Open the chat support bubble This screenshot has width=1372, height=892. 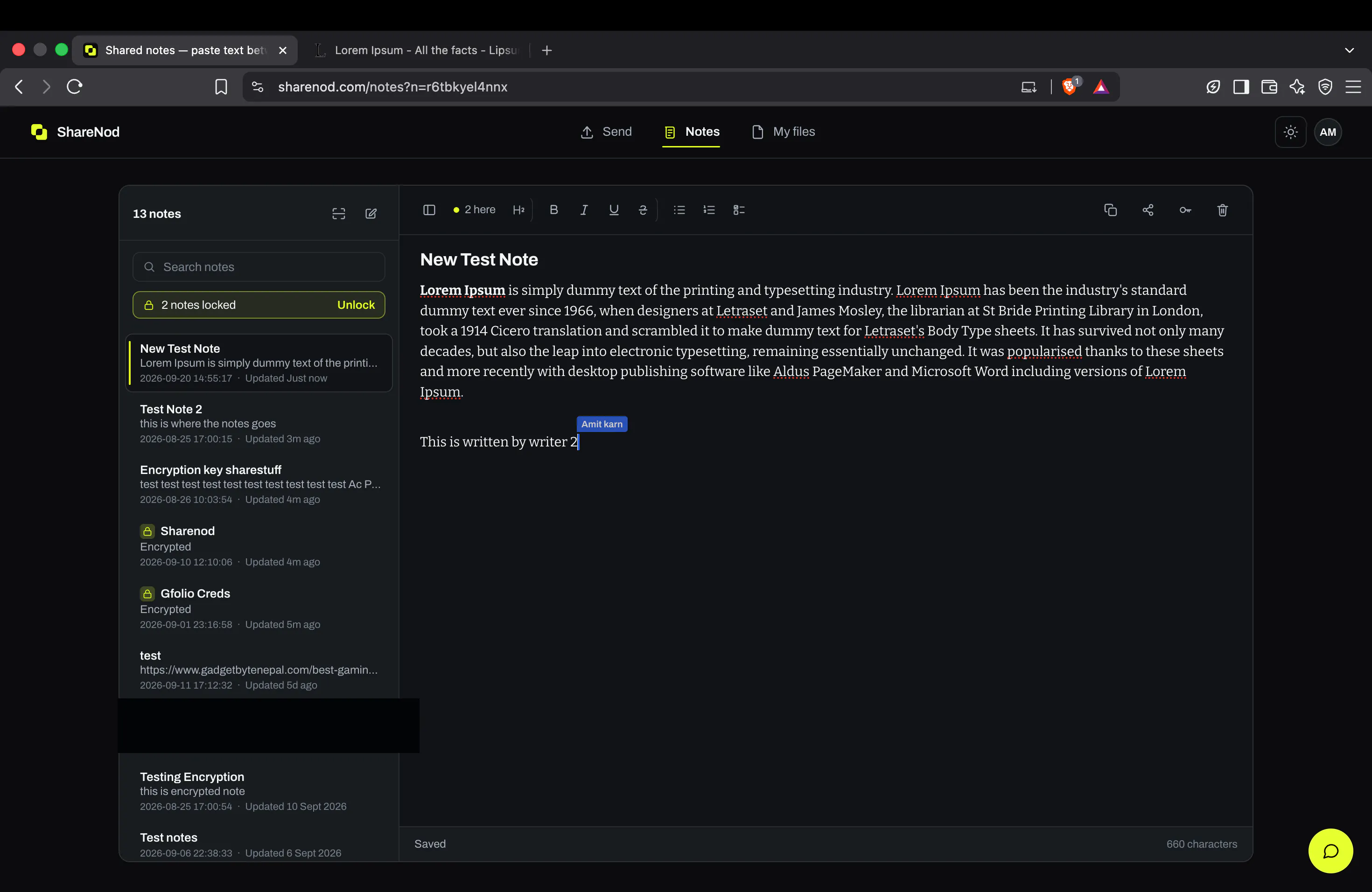(1330, 850)
